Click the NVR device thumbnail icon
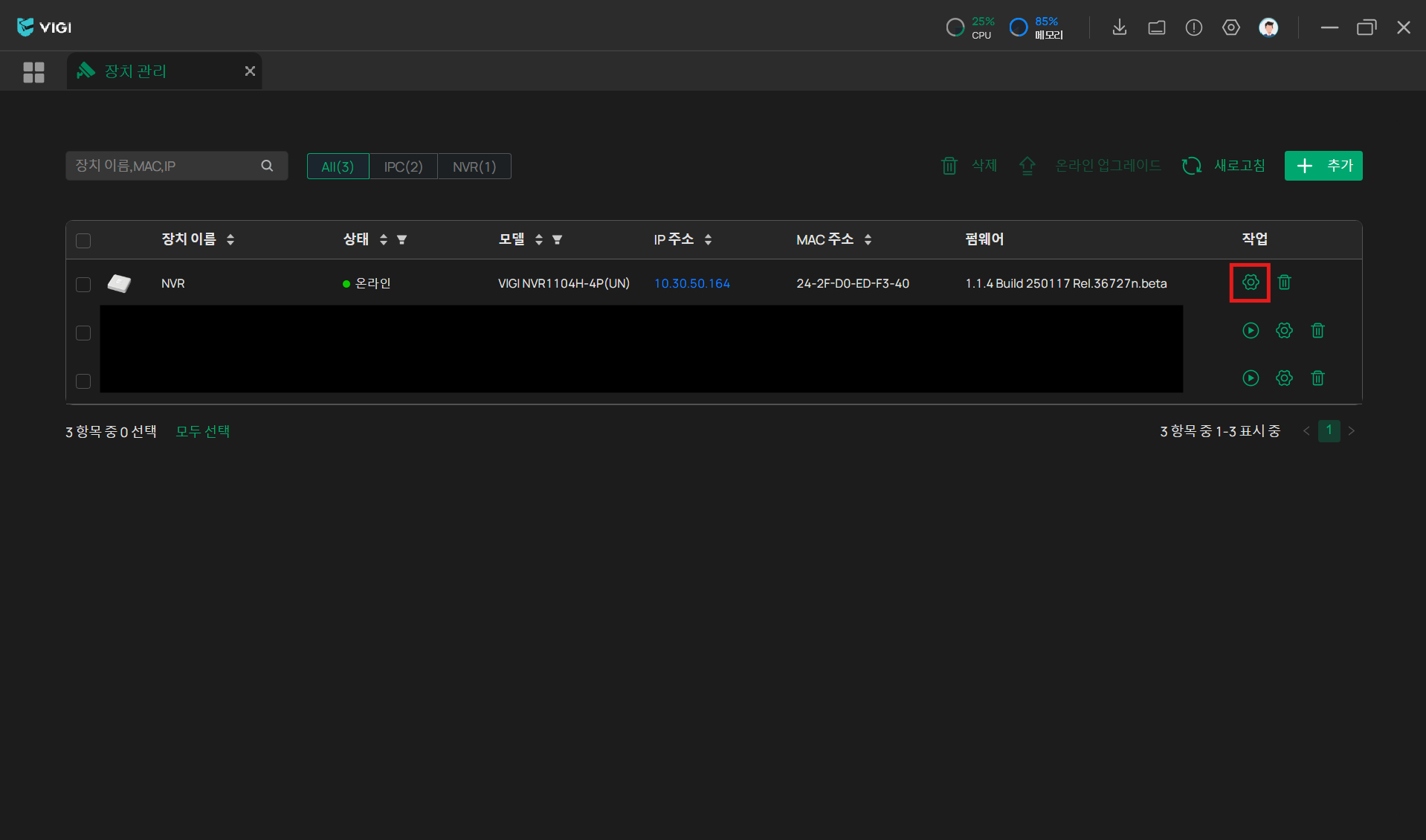This screenshot has width=1426, height=840. pos(119,283)
